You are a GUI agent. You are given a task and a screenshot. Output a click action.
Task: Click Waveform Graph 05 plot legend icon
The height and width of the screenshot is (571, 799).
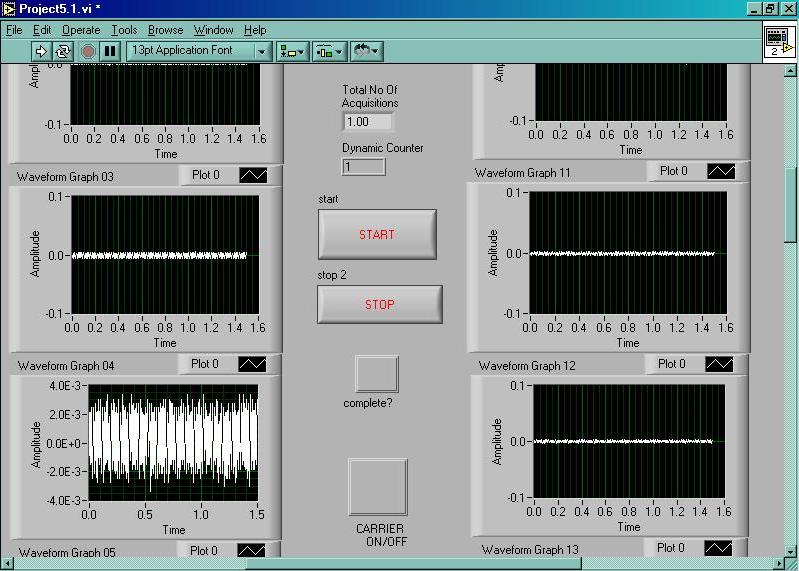tap(251, 551)
